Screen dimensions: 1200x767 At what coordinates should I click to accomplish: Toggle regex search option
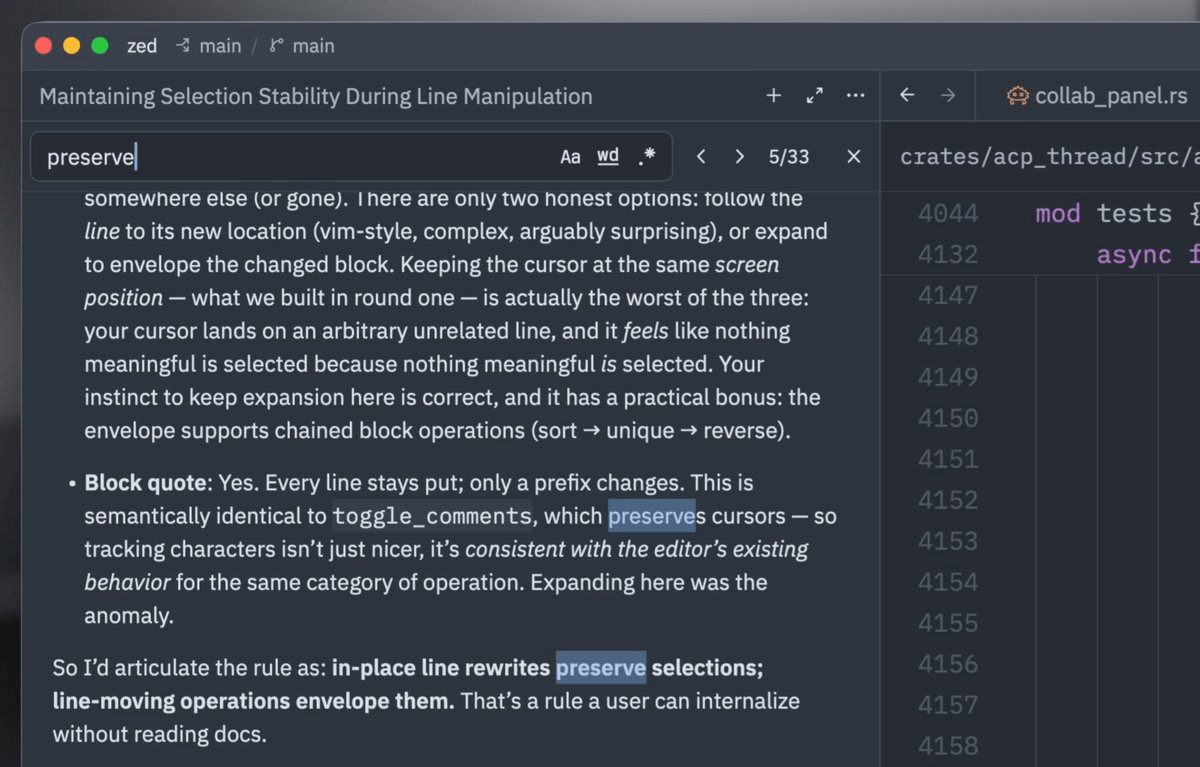647,156
